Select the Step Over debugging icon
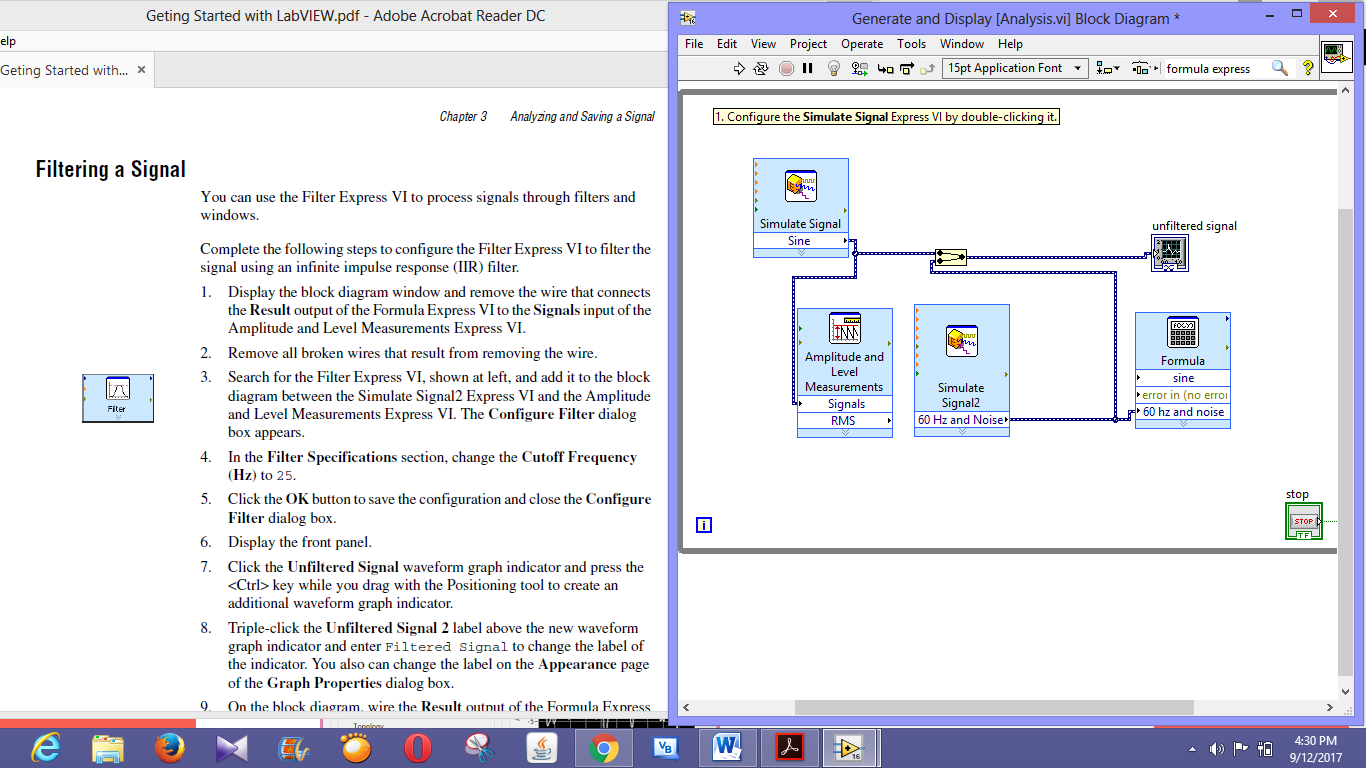The image size is (1366, 768). coord(908,68)
